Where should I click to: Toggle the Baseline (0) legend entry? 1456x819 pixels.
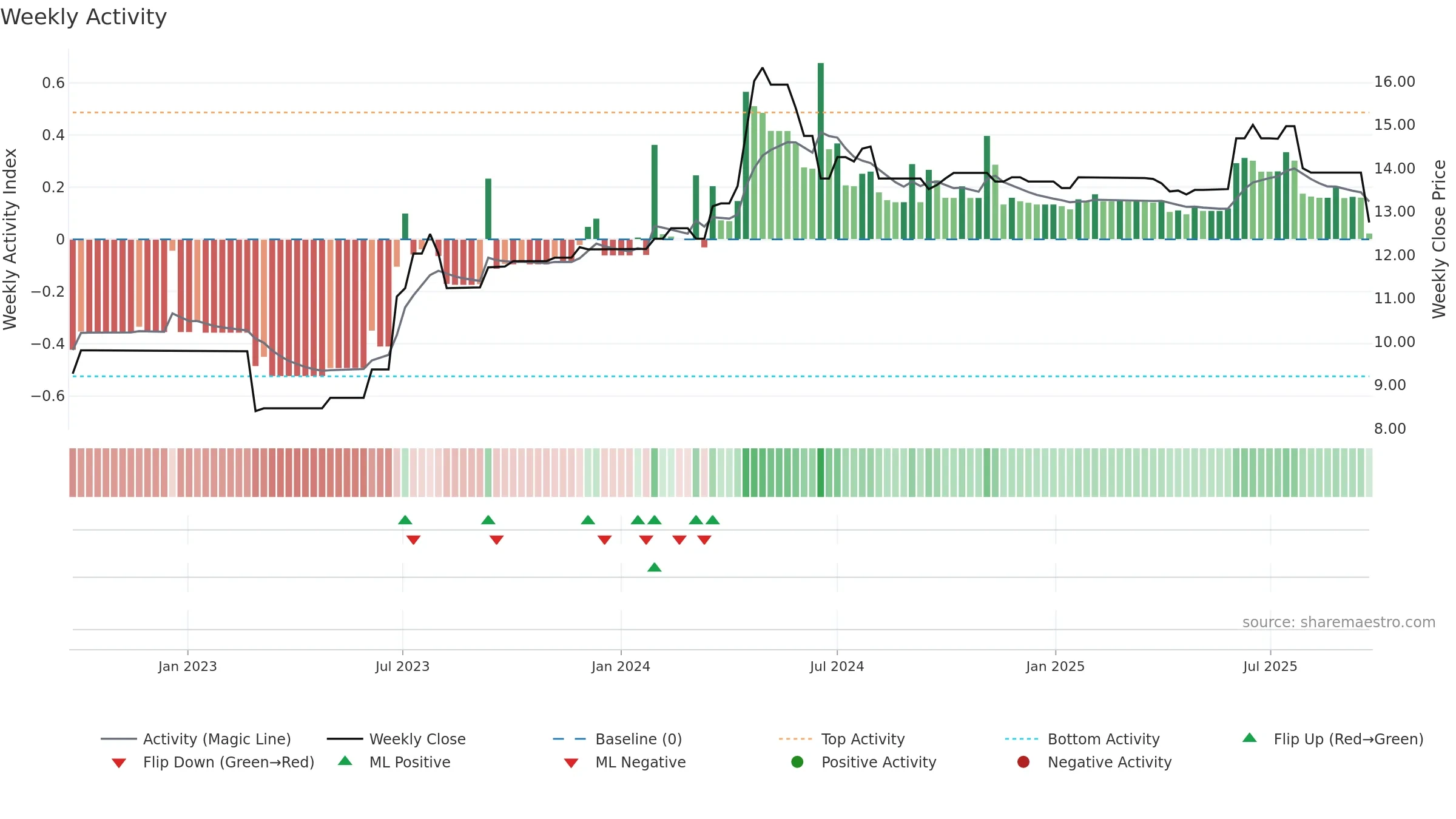[618, 739]
